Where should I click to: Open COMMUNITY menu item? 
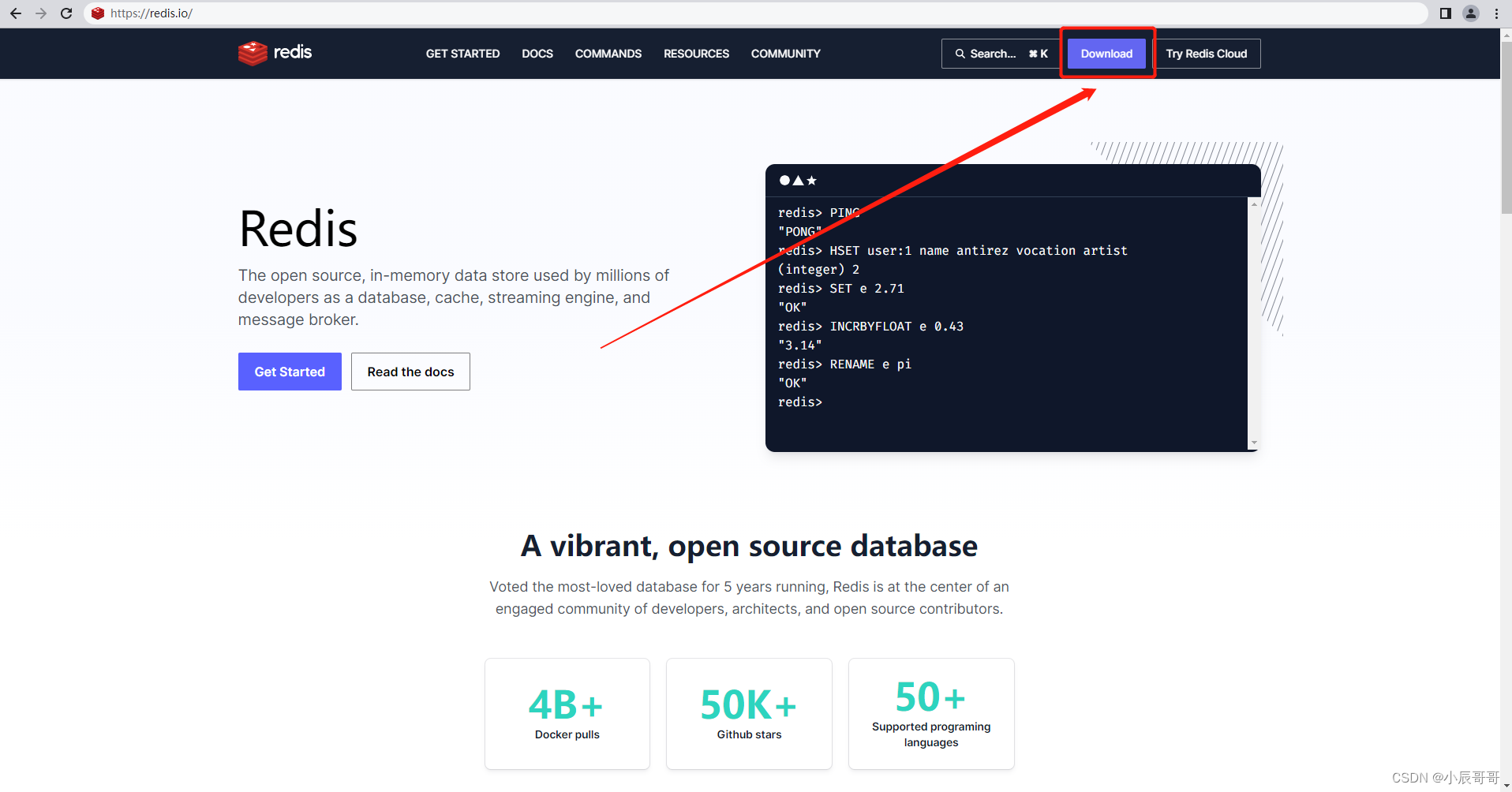(x=786, y=54)
